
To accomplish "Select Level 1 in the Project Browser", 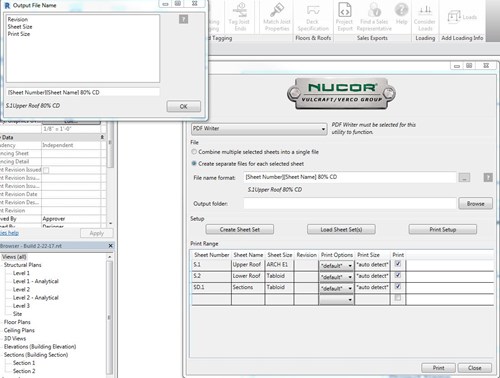I will pyautogui.click(x=21, y=273).
